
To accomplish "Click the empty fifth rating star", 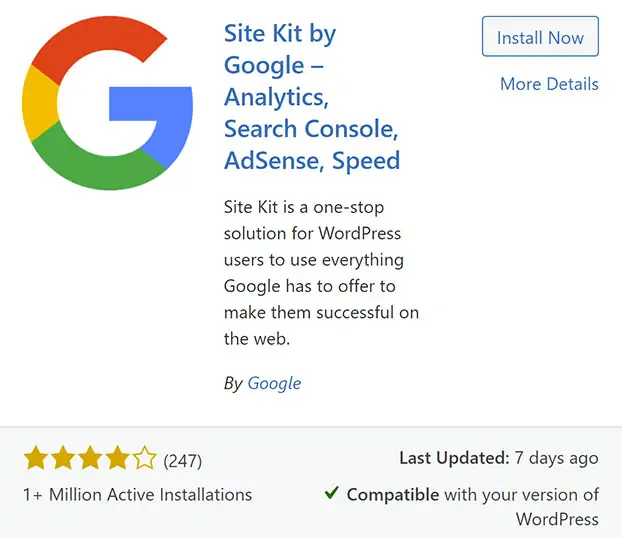I will [144, 460].
